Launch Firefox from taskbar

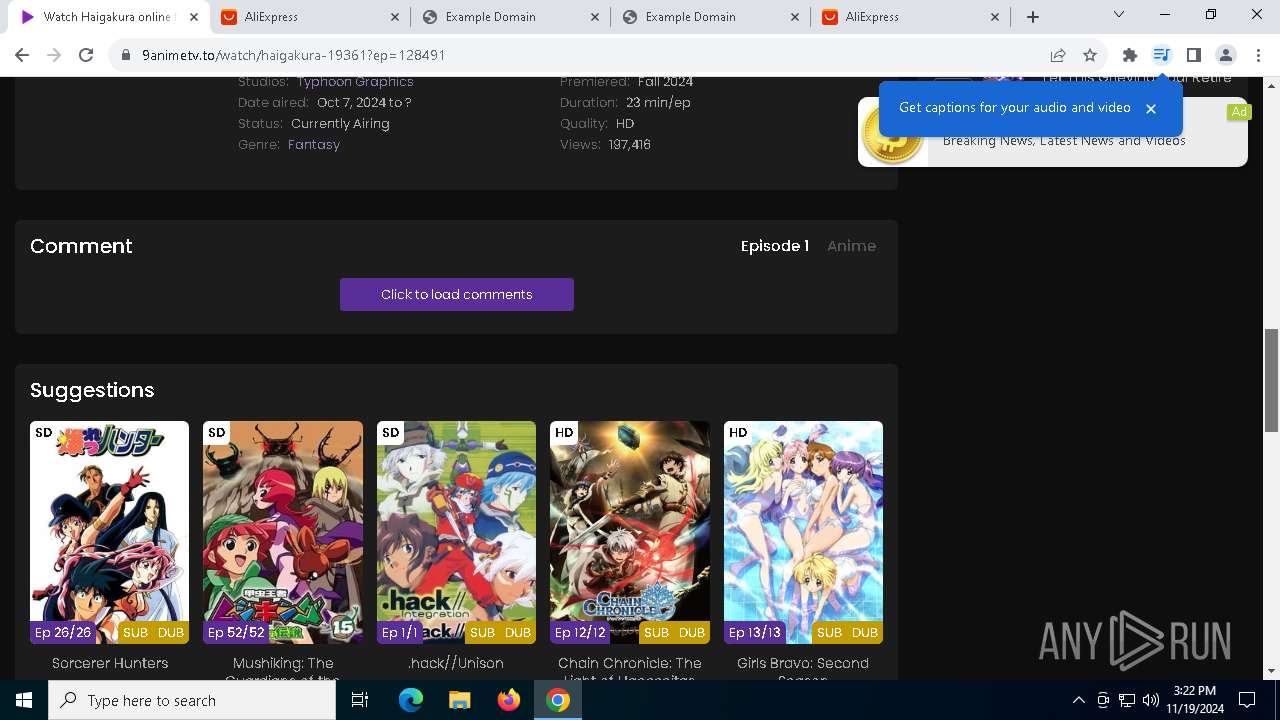coord(509,700)
